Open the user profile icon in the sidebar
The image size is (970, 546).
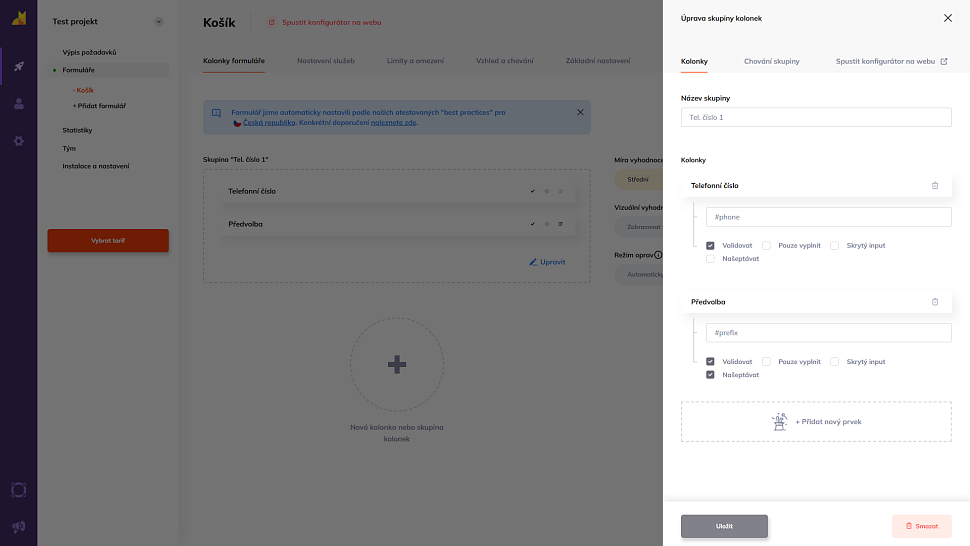point(18,104)
